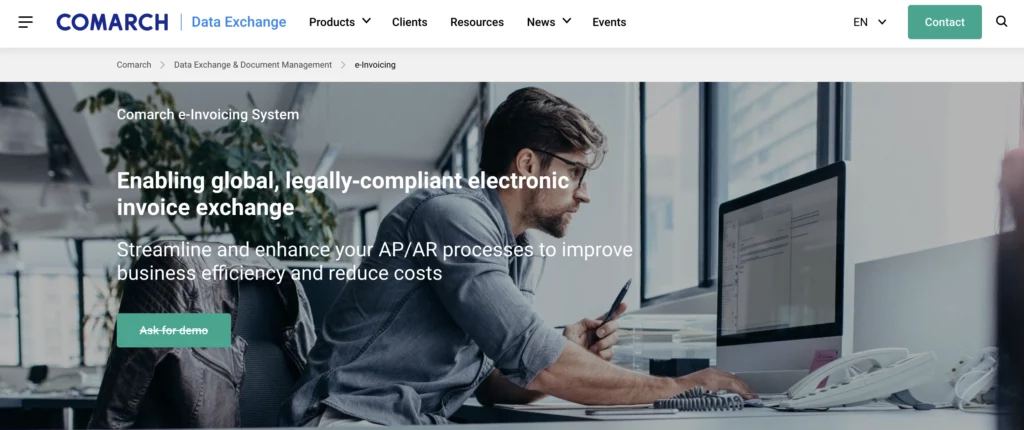Open the hamburger menu icon
Viewport: 1024px width, 430px height.
click(x=25, y=22)
